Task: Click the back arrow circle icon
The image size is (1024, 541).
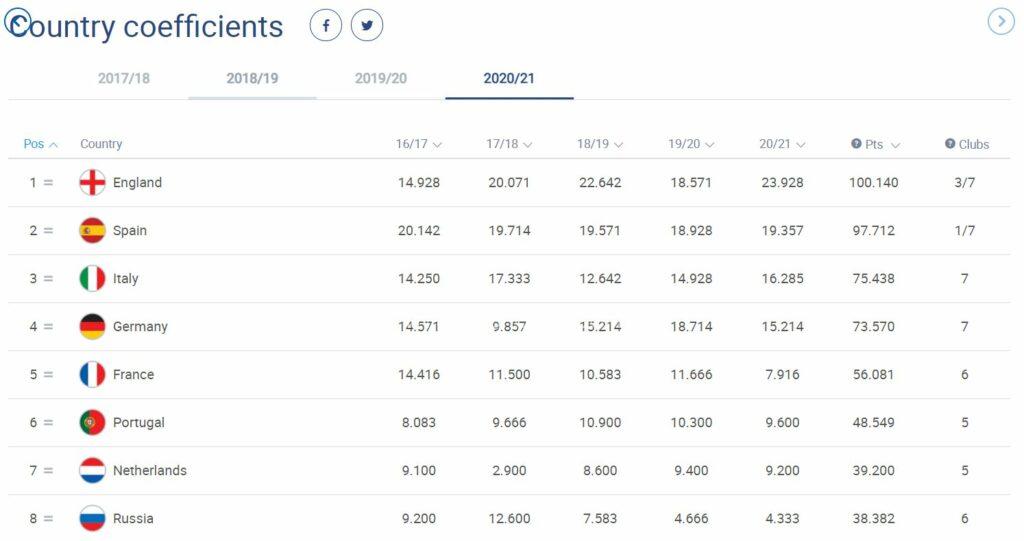Action: click(18, 21)
